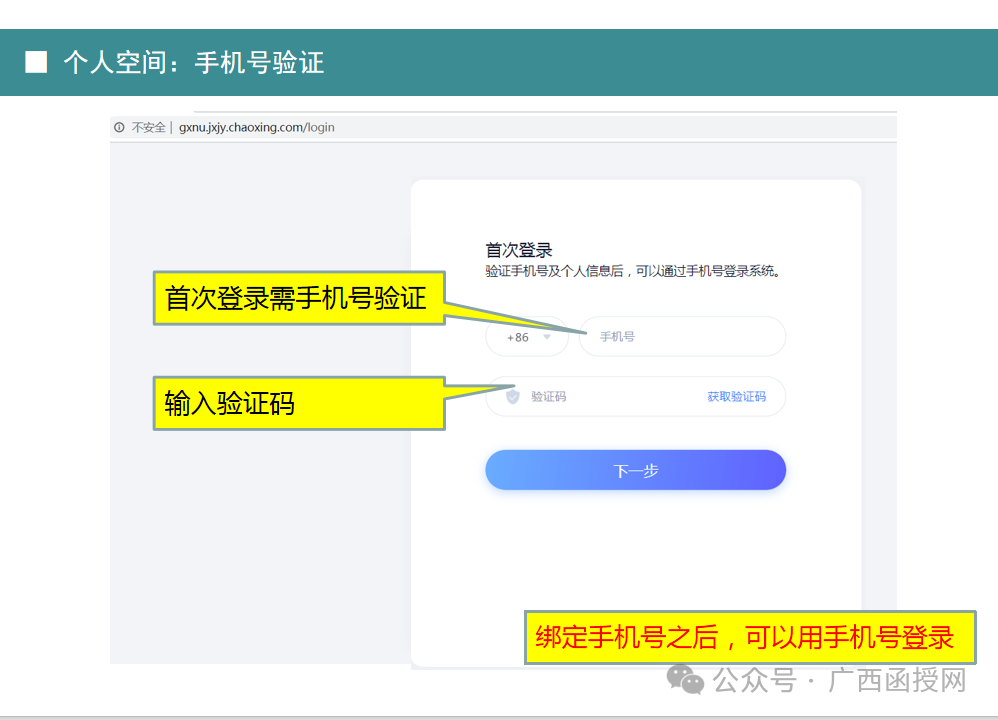Click the yellow 首次登录需手机号验证 callout box
The image size is (998, 720).
297,297
